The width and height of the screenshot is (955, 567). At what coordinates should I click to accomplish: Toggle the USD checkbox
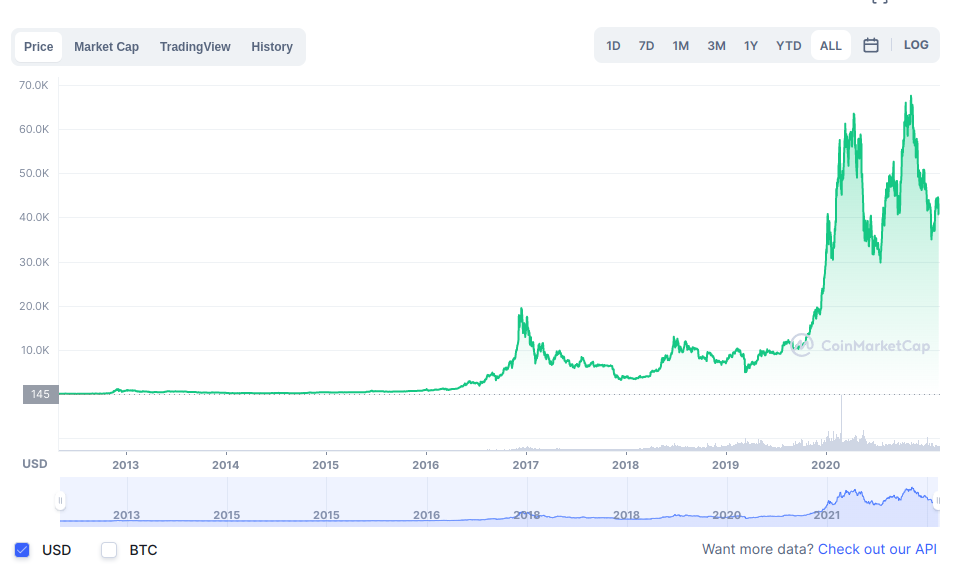click(x=23, y=550)
